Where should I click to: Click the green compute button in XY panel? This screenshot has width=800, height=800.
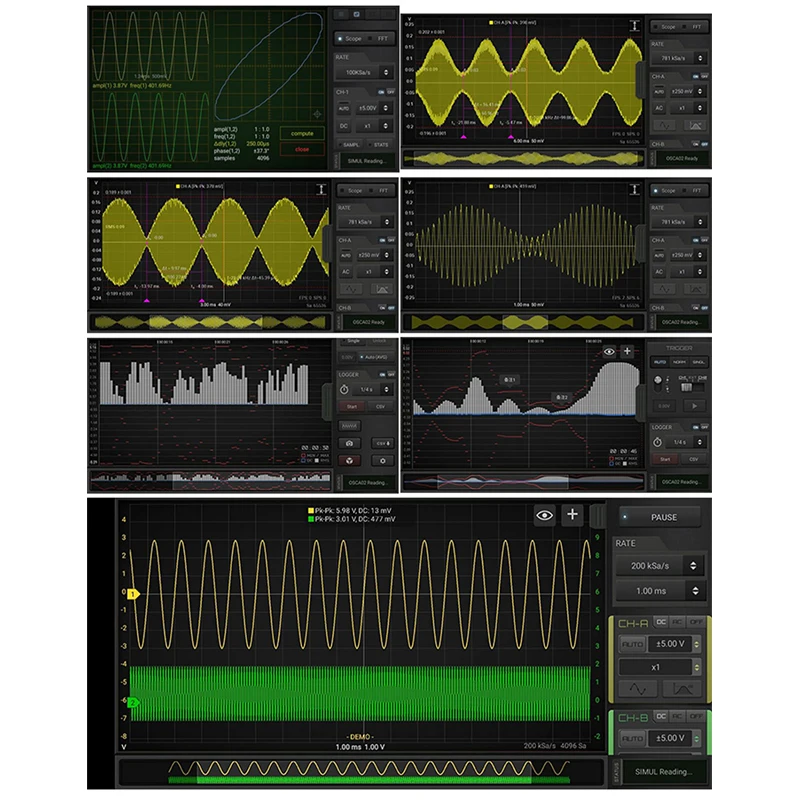[x=302, y=134]
